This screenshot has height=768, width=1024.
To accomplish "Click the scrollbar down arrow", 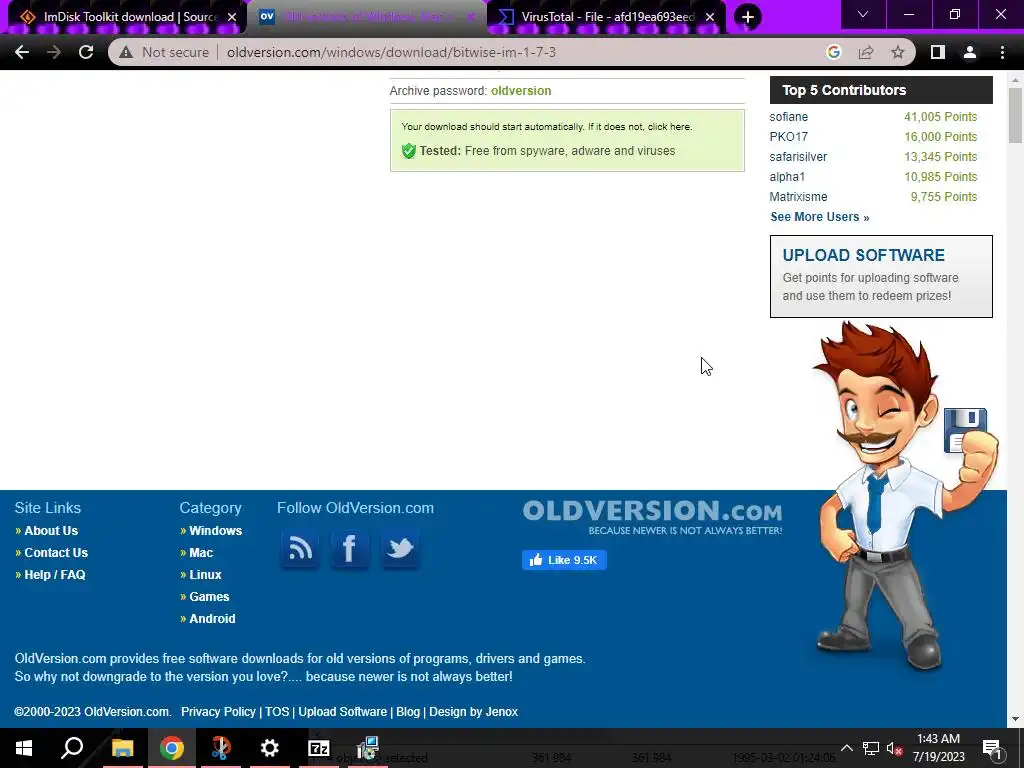I will (1016, 720).
